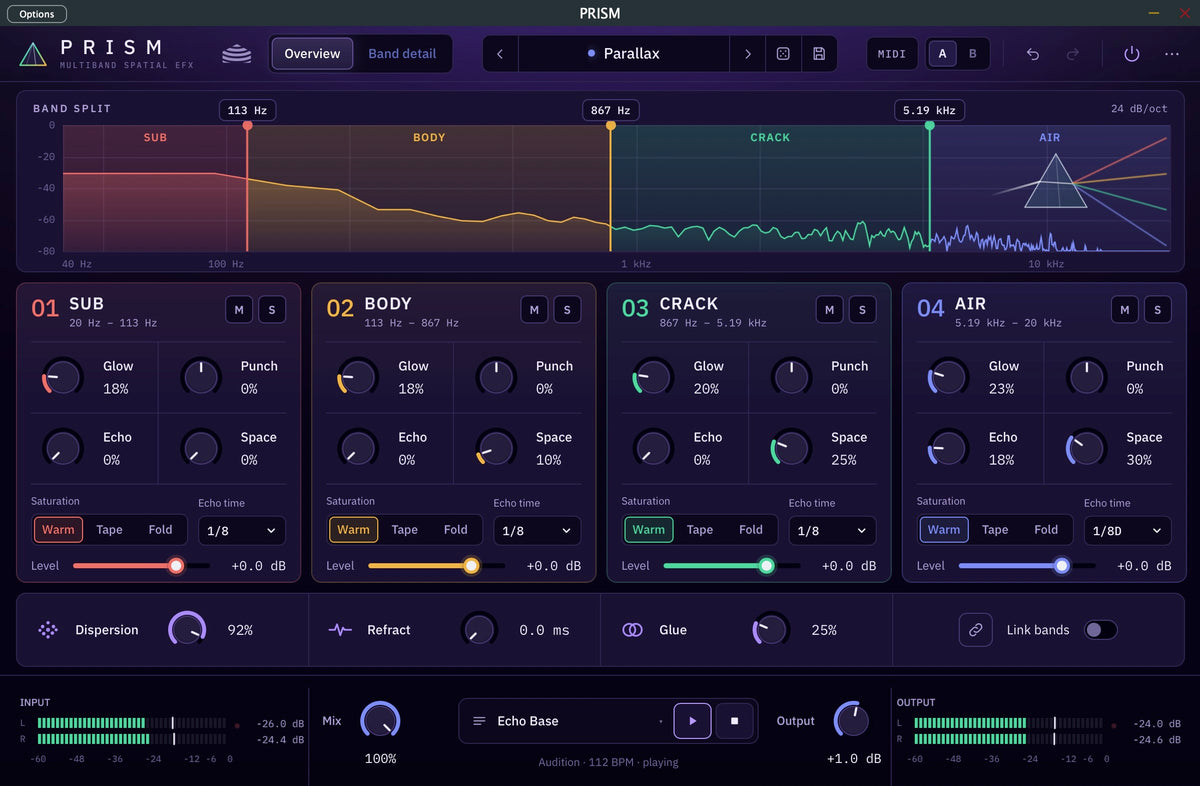Open the more options ellipsis menu
The width and height of the screenshot is (1200, 786).
point(1172,54)
